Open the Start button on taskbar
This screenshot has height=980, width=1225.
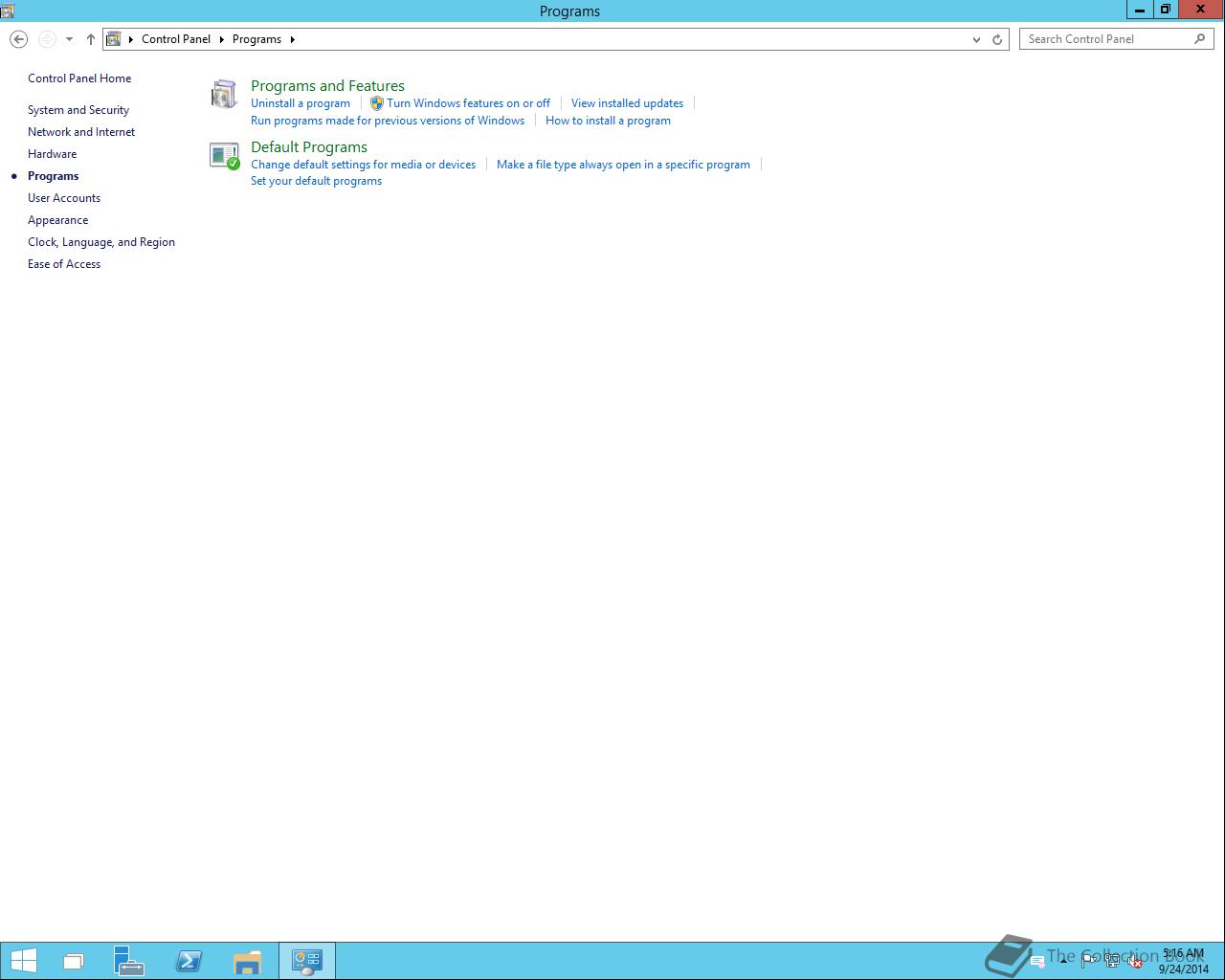(23, 961)
